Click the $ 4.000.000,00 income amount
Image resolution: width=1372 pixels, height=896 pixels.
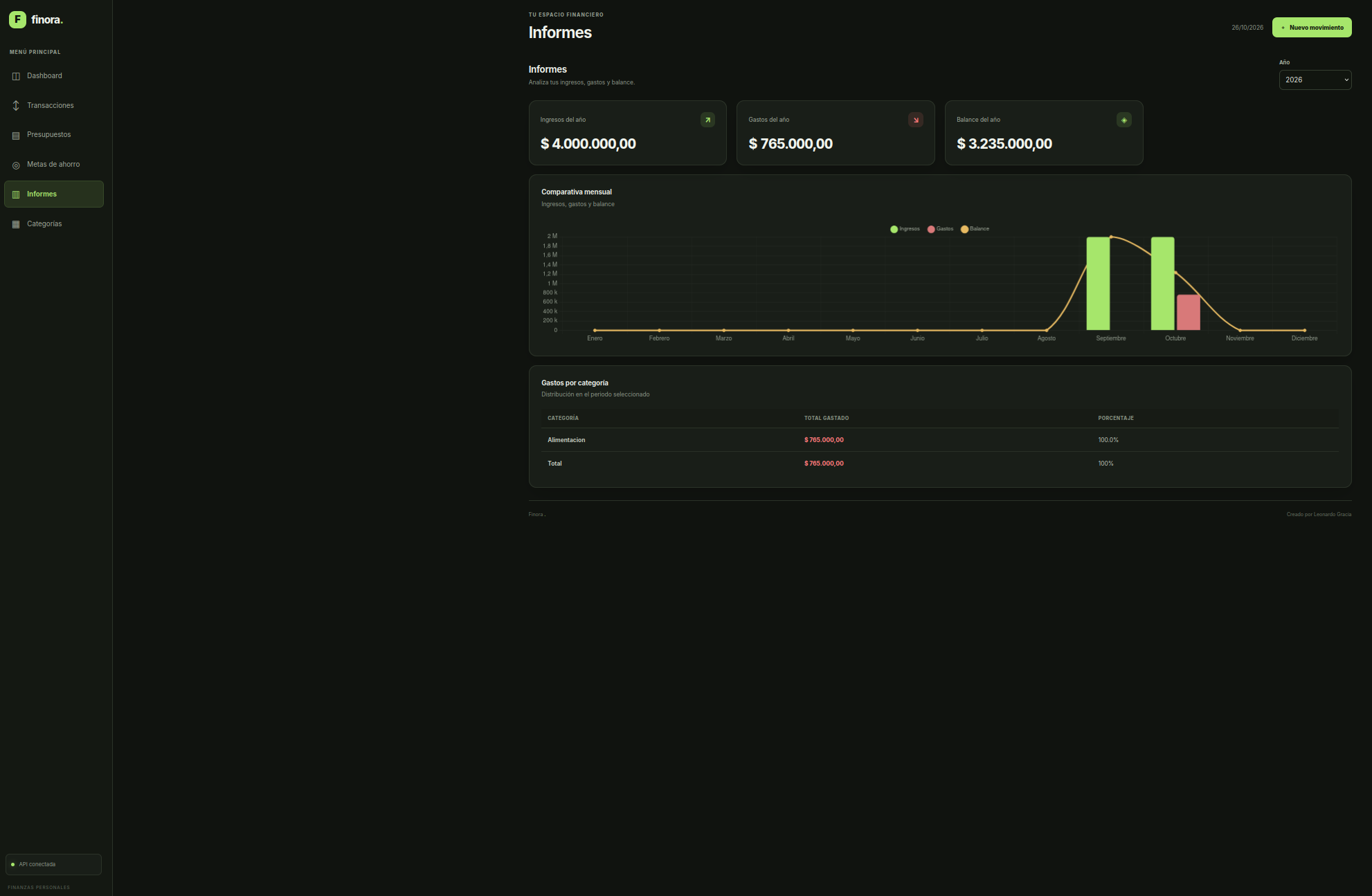(x=588, y=144)
